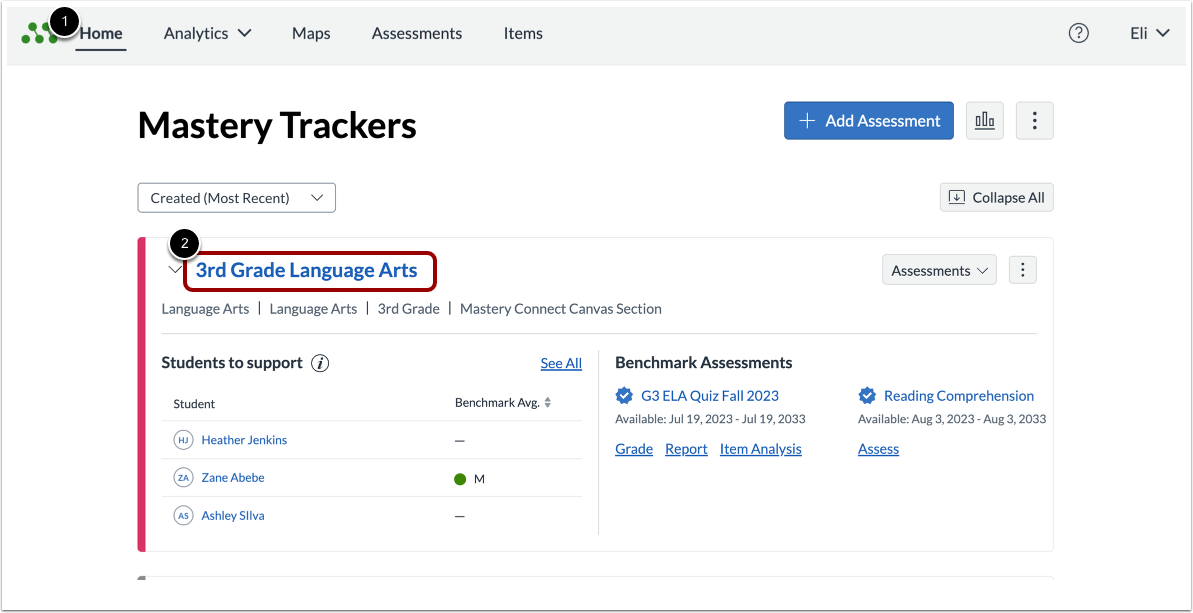
Task: Open the Analytics dropdown
Action: 207,32
